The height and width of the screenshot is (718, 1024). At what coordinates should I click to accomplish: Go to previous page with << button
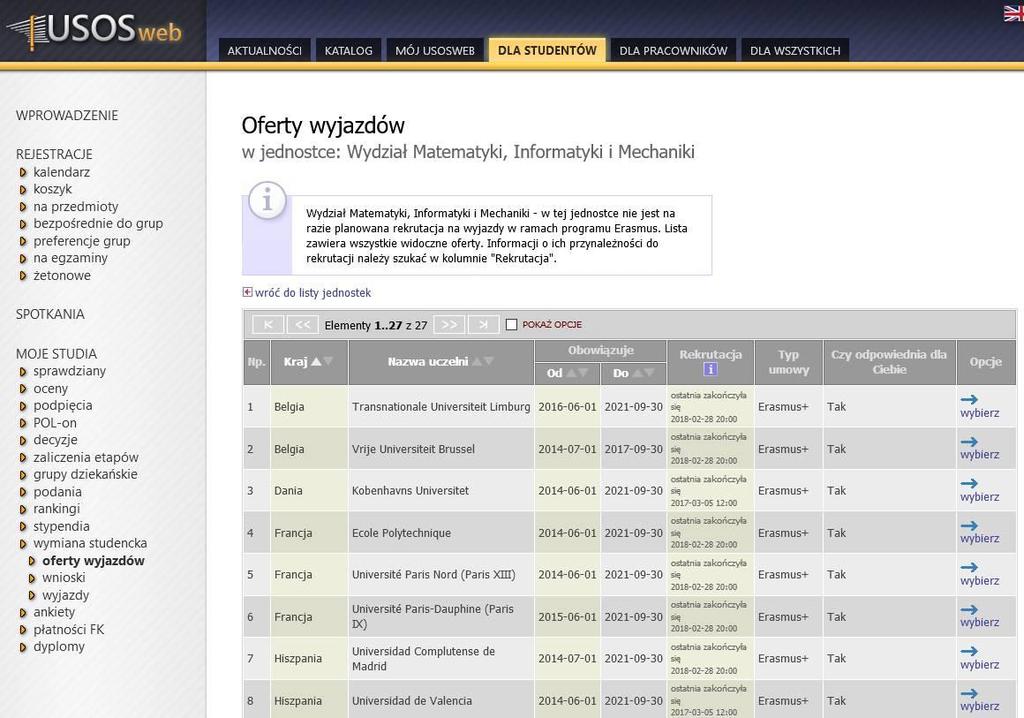point(303,325)
